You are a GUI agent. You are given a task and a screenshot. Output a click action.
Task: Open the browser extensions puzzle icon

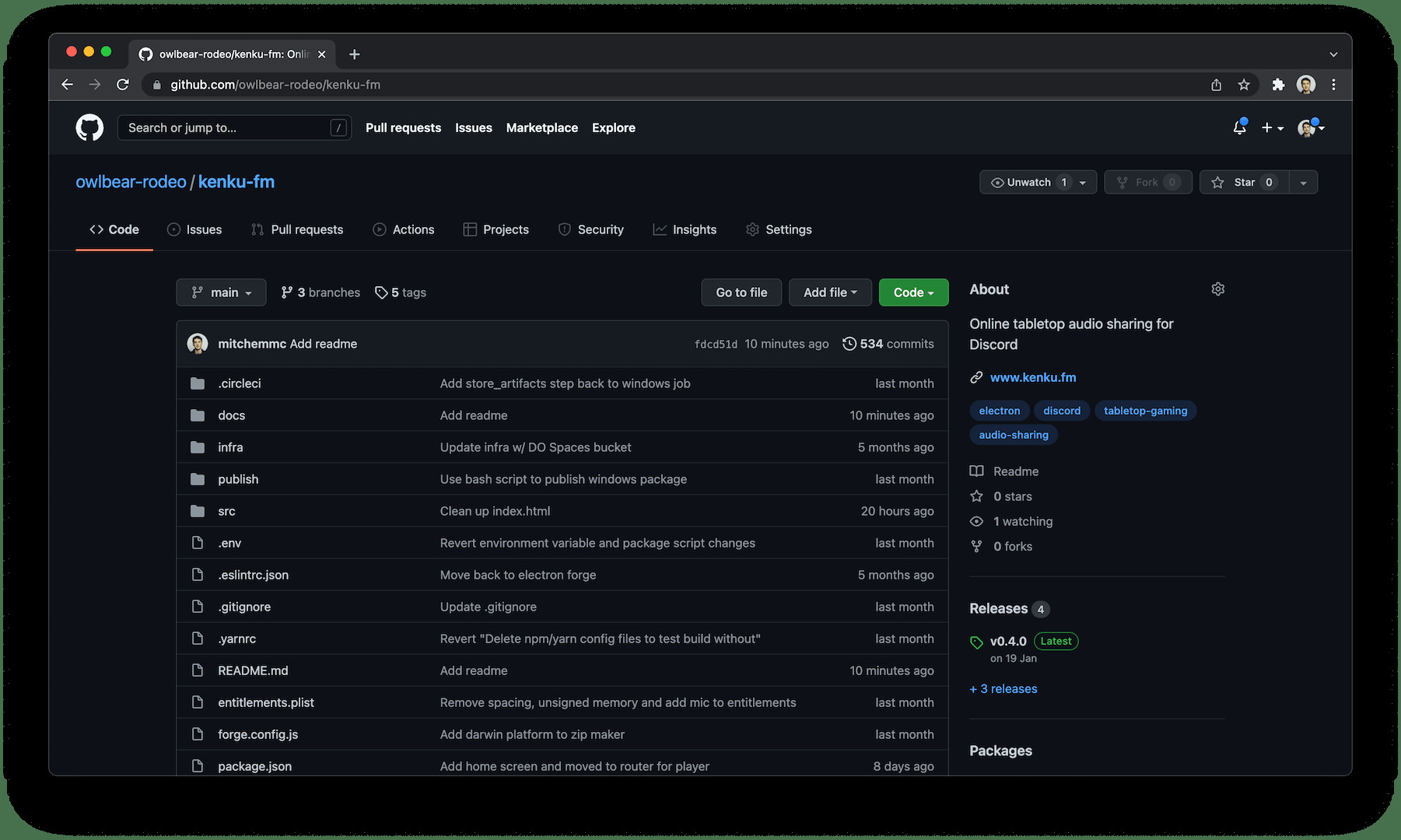point(1278,85)
